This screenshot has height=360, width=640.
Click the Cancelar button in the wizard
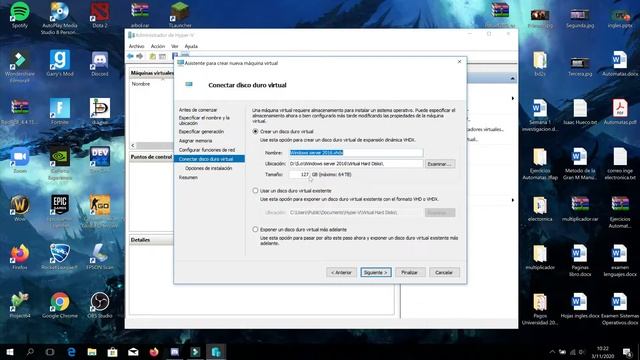tap(444, 272)
